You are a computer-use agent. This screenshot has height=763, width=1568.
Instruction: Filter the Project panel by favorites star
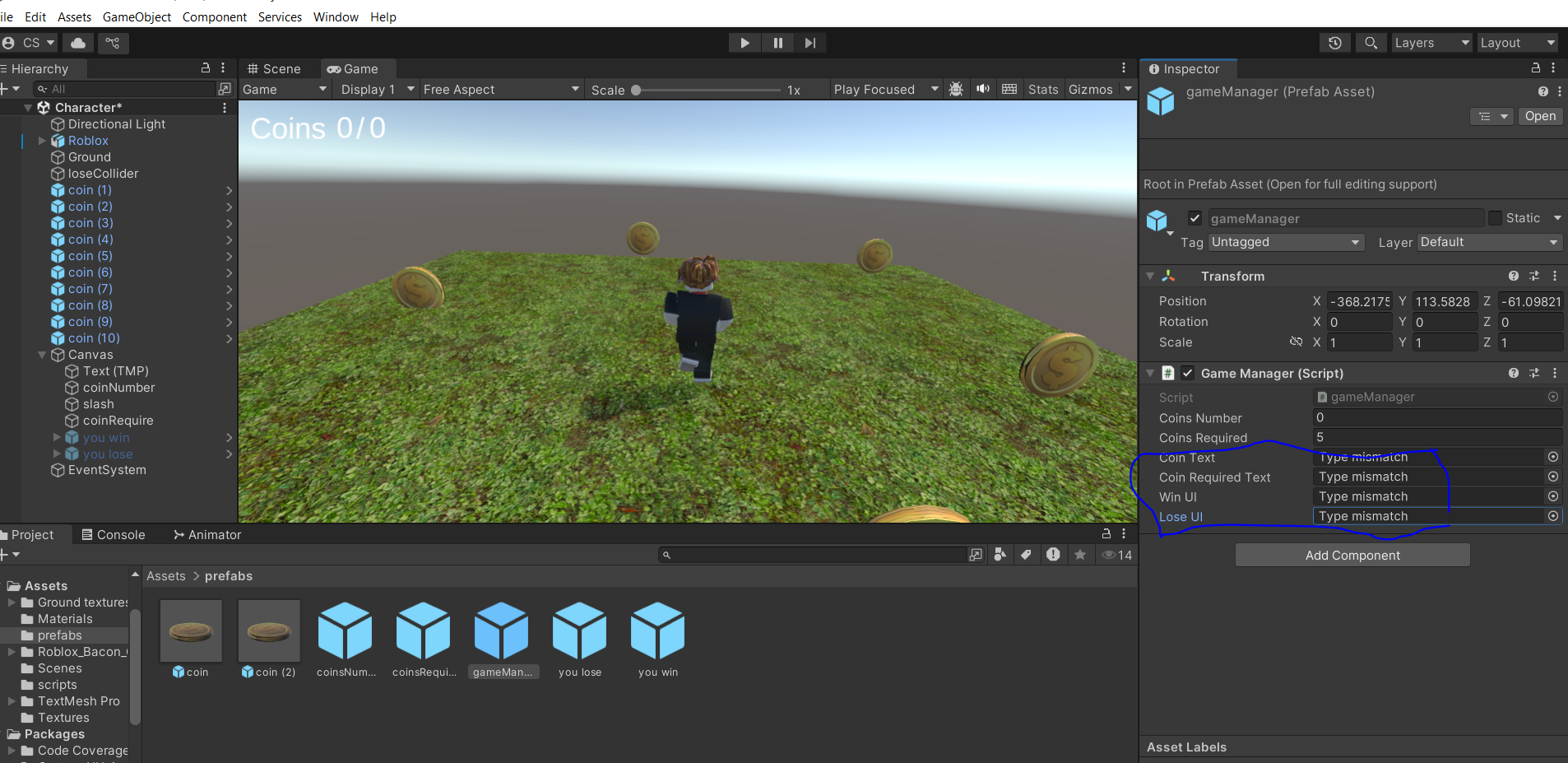[x=1080, y=555]
